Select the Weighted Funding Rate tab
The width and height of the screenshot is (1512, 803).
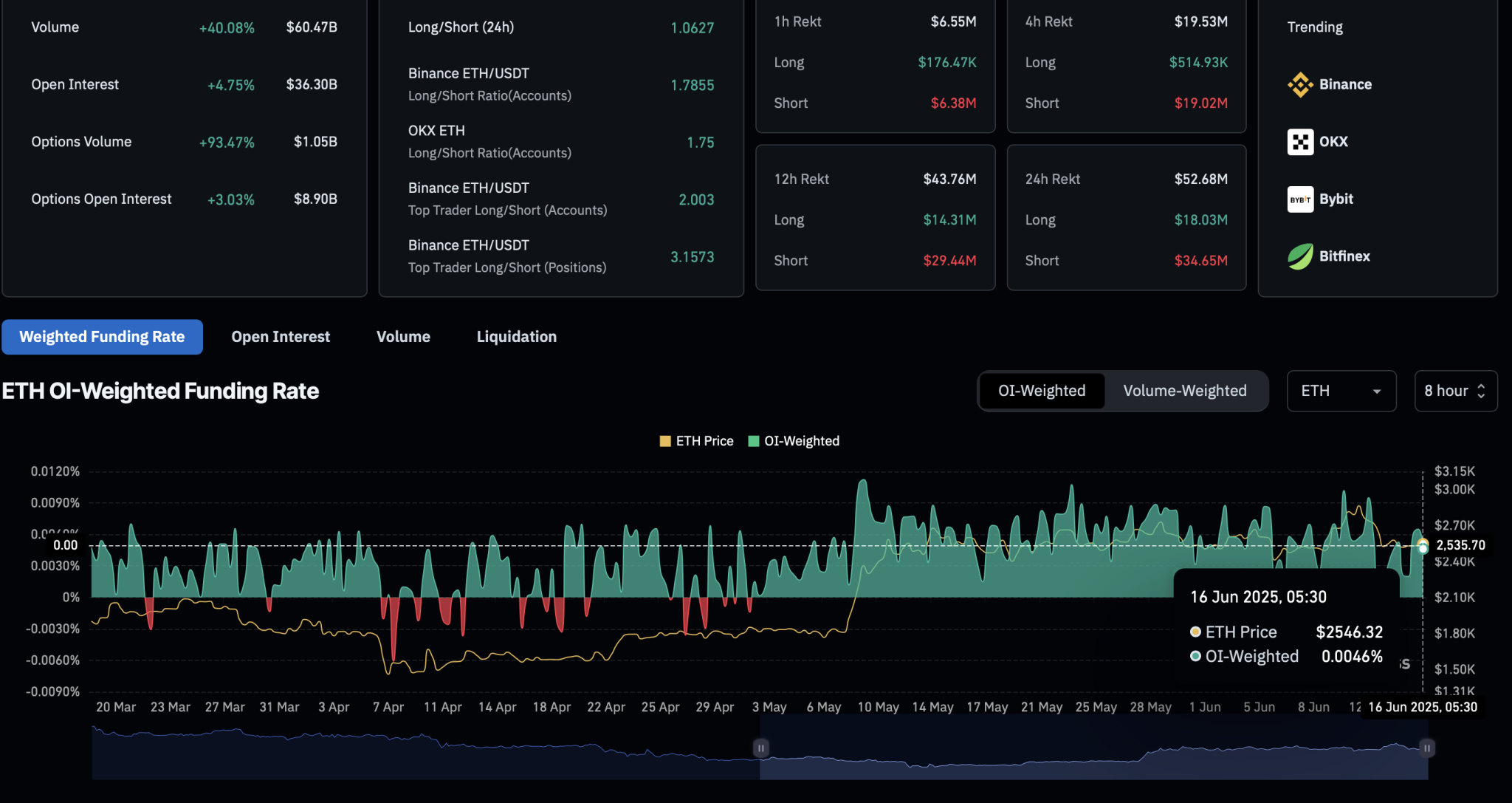pyautogui.click(x=102, y=337)
